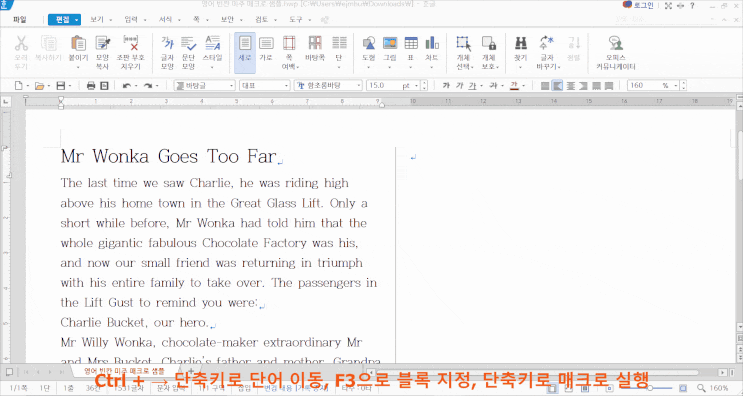
Task: Open the 서식 menu
Action: [x=165, y=19]
